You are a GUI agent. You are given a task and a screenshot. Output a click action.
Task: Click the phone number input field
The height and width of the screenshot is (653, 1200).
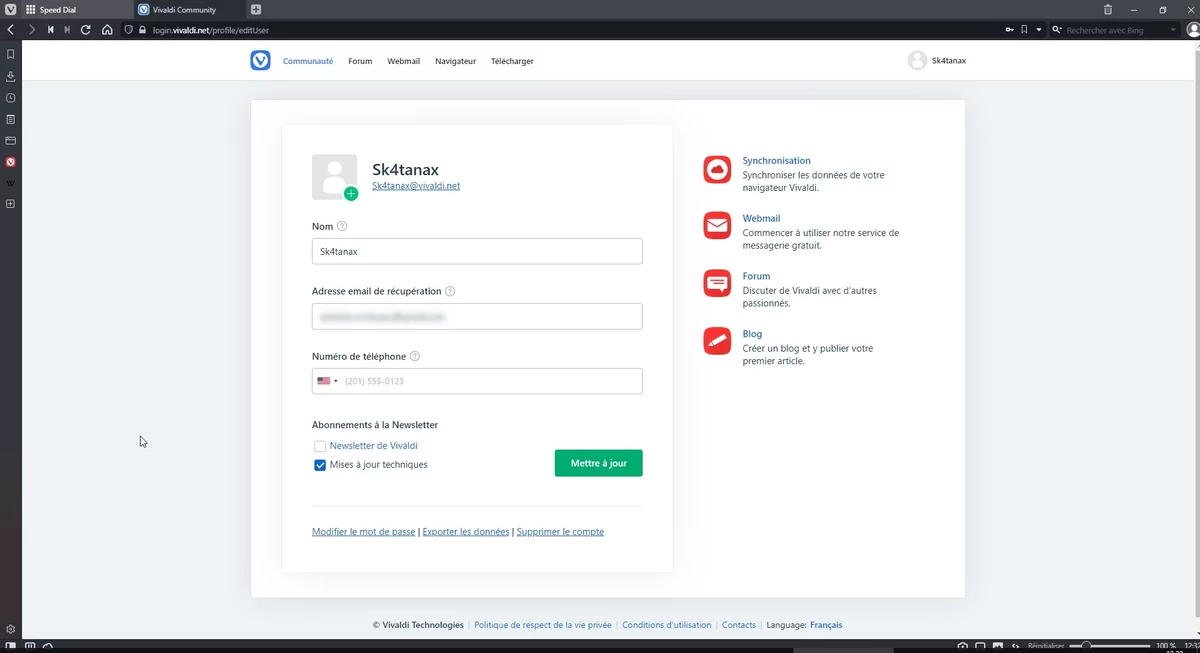click(x=477, y=381)
